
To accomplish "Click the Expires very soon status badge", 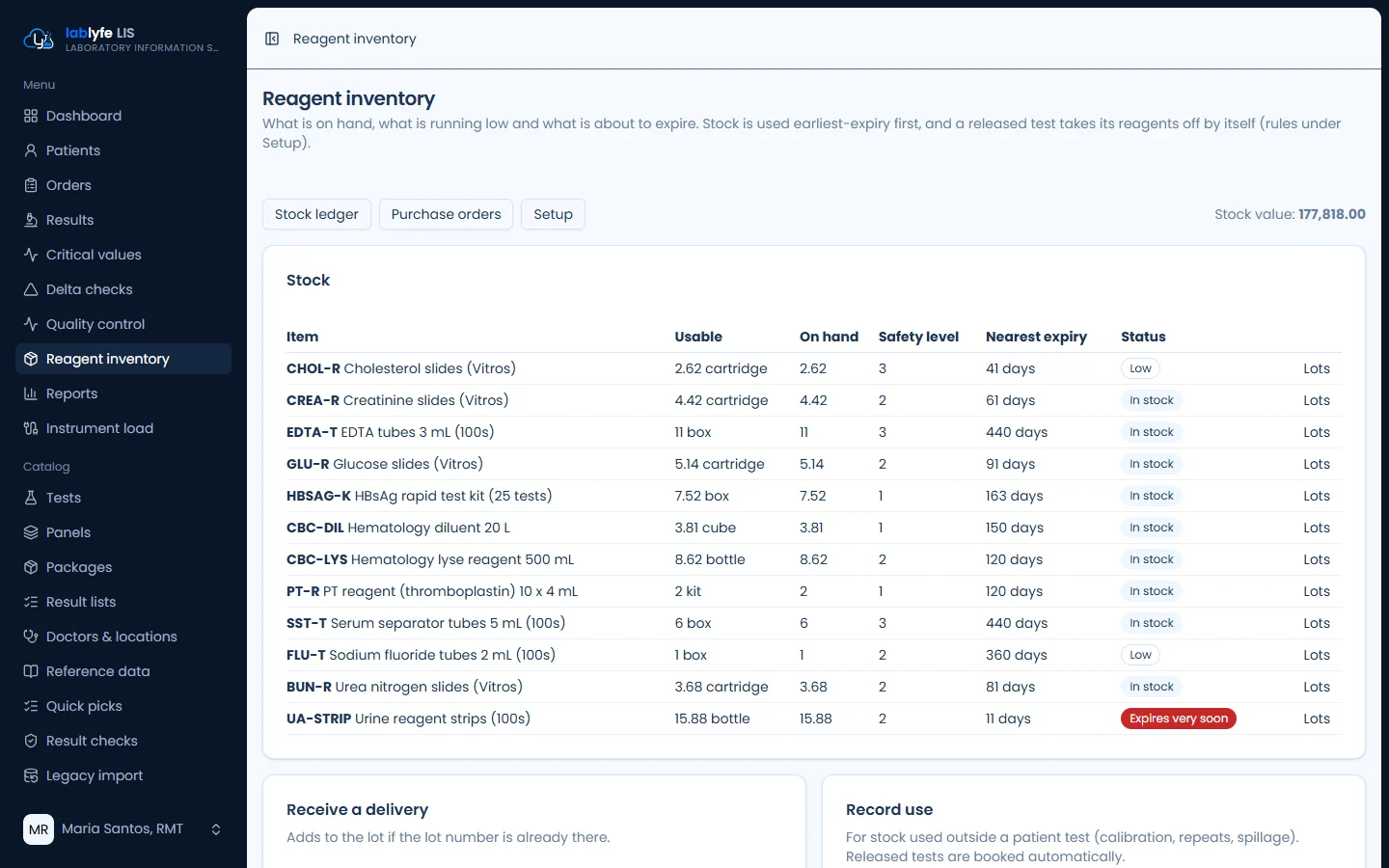I will (x=1179, y=719).
